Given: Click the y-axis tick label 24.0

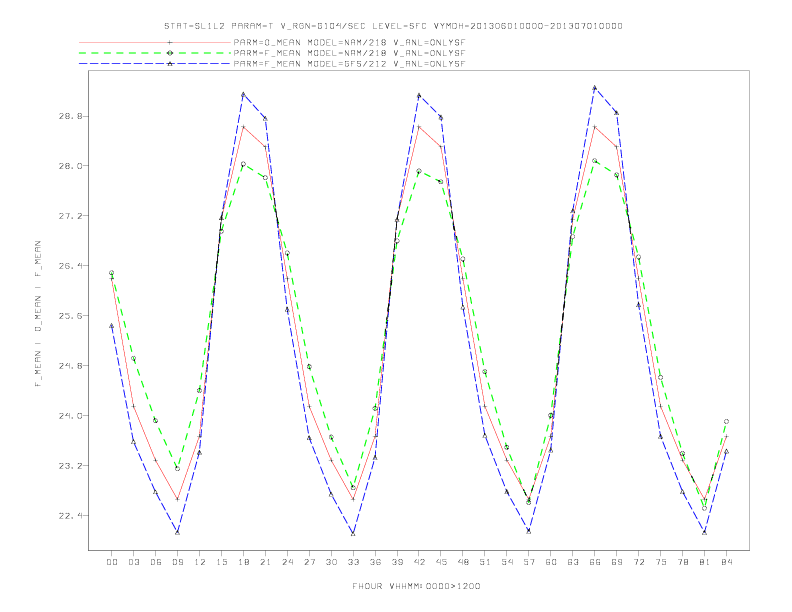Looking at the screenshot, I should tap(69, 416).
